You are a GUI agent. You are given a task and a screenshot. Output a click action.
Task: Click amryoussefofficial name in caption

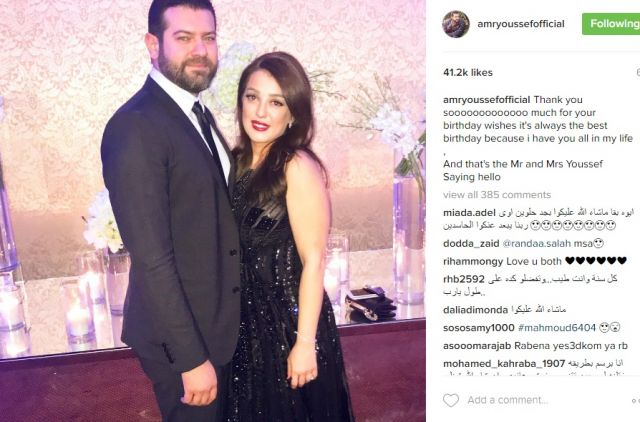[487, 100]
